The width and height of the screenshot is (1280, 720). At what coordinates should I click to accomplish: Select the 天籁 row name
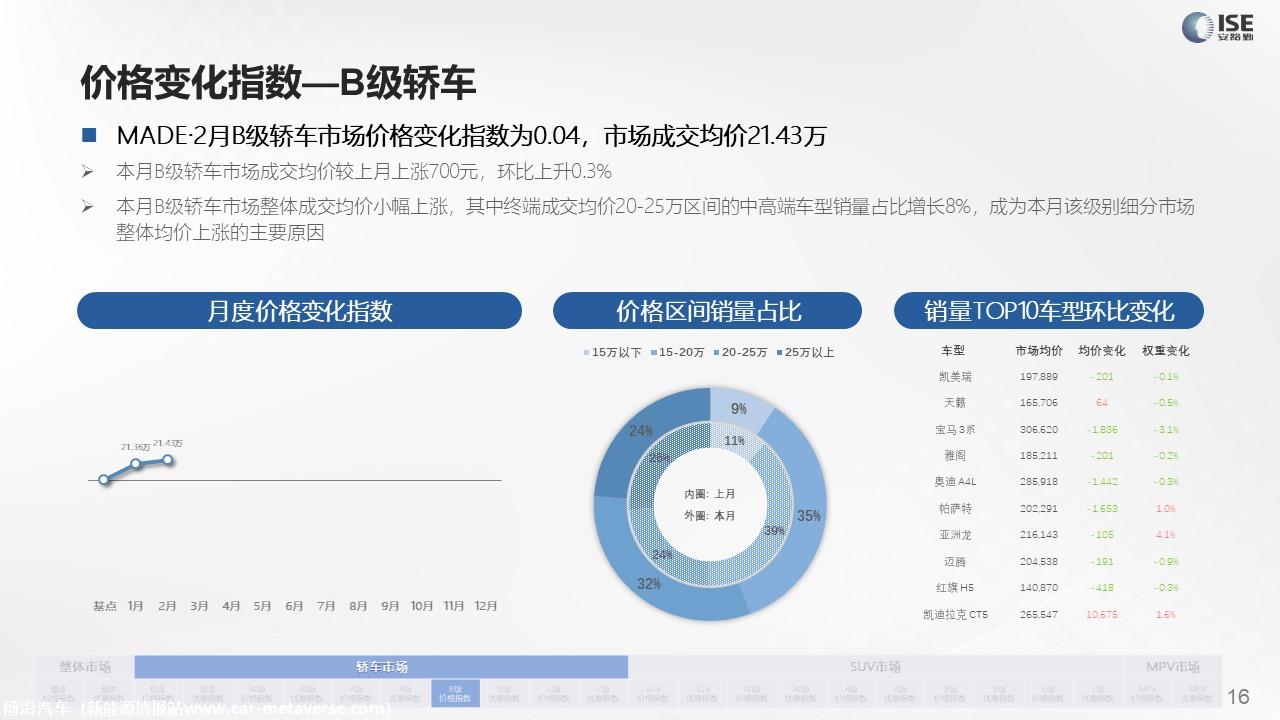pos(955,403)
